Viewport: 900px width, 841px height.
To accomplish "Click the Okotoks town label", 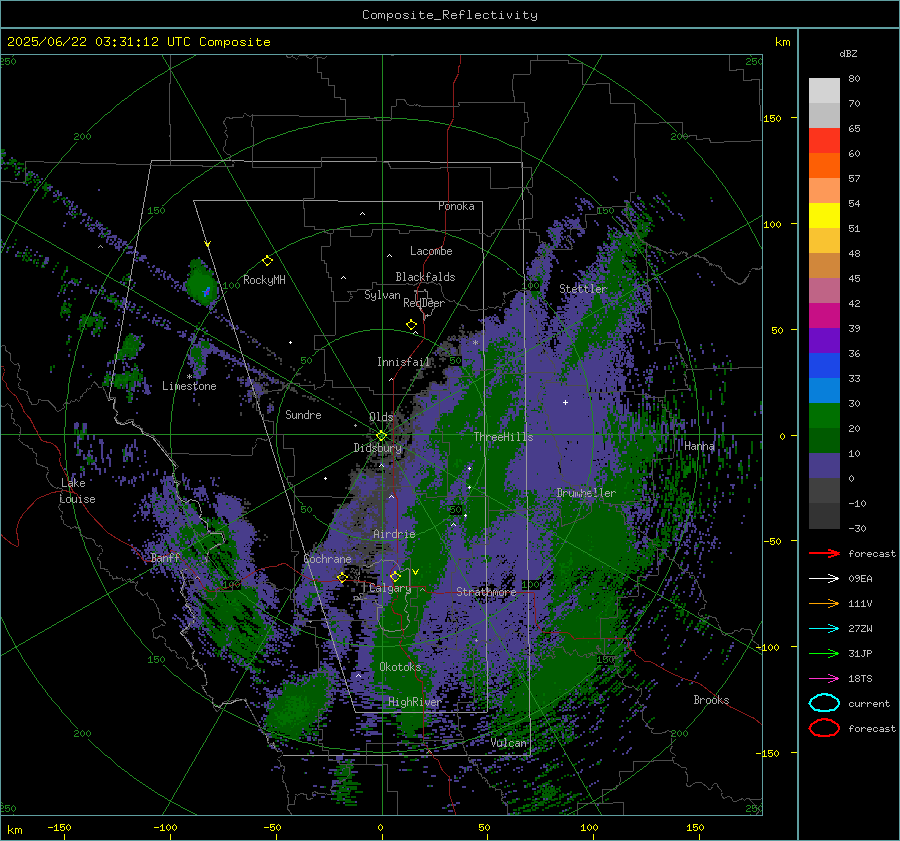I will (x=400, y=667).
